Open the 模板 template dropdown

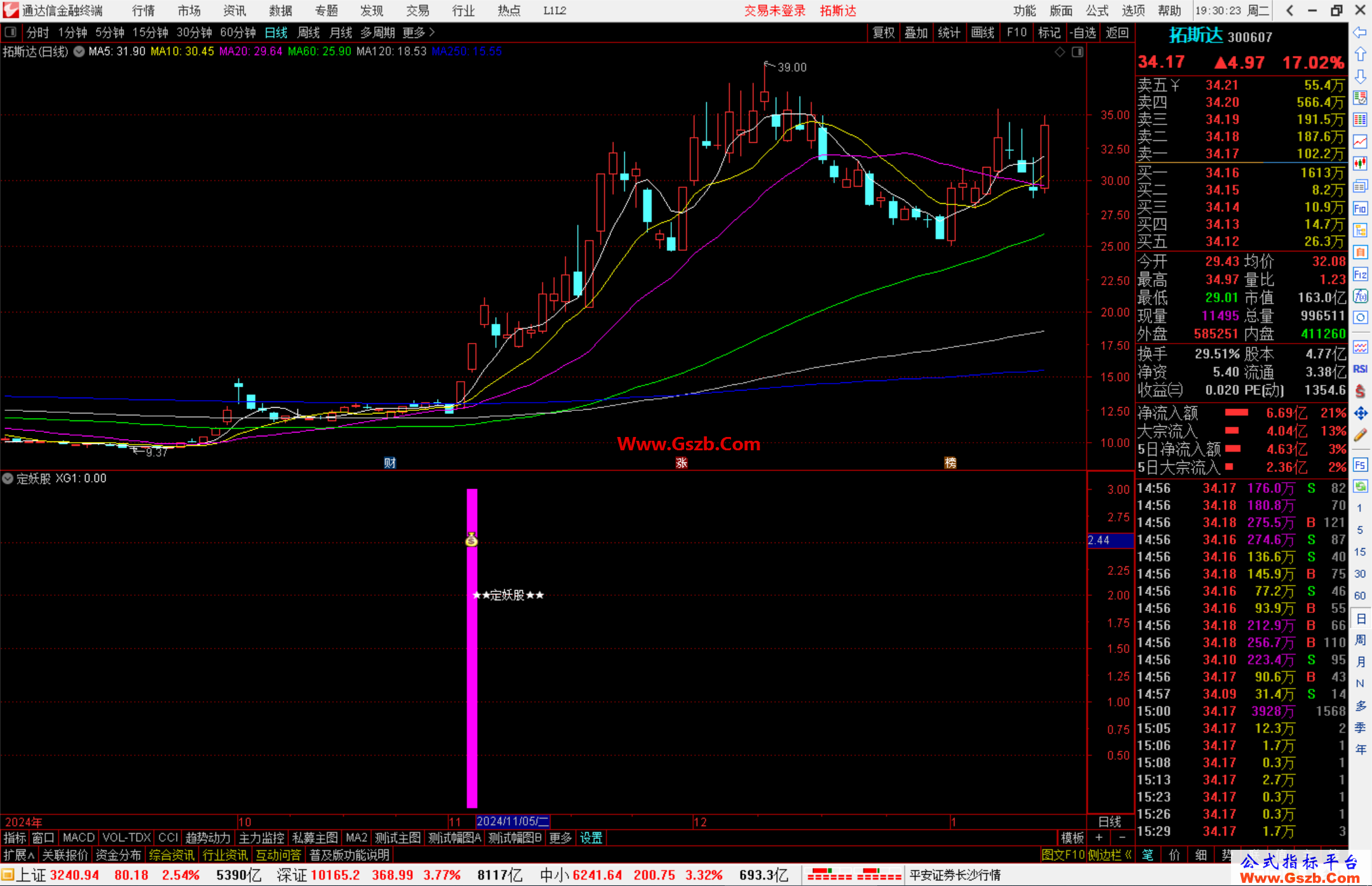tap(1072, 838)
